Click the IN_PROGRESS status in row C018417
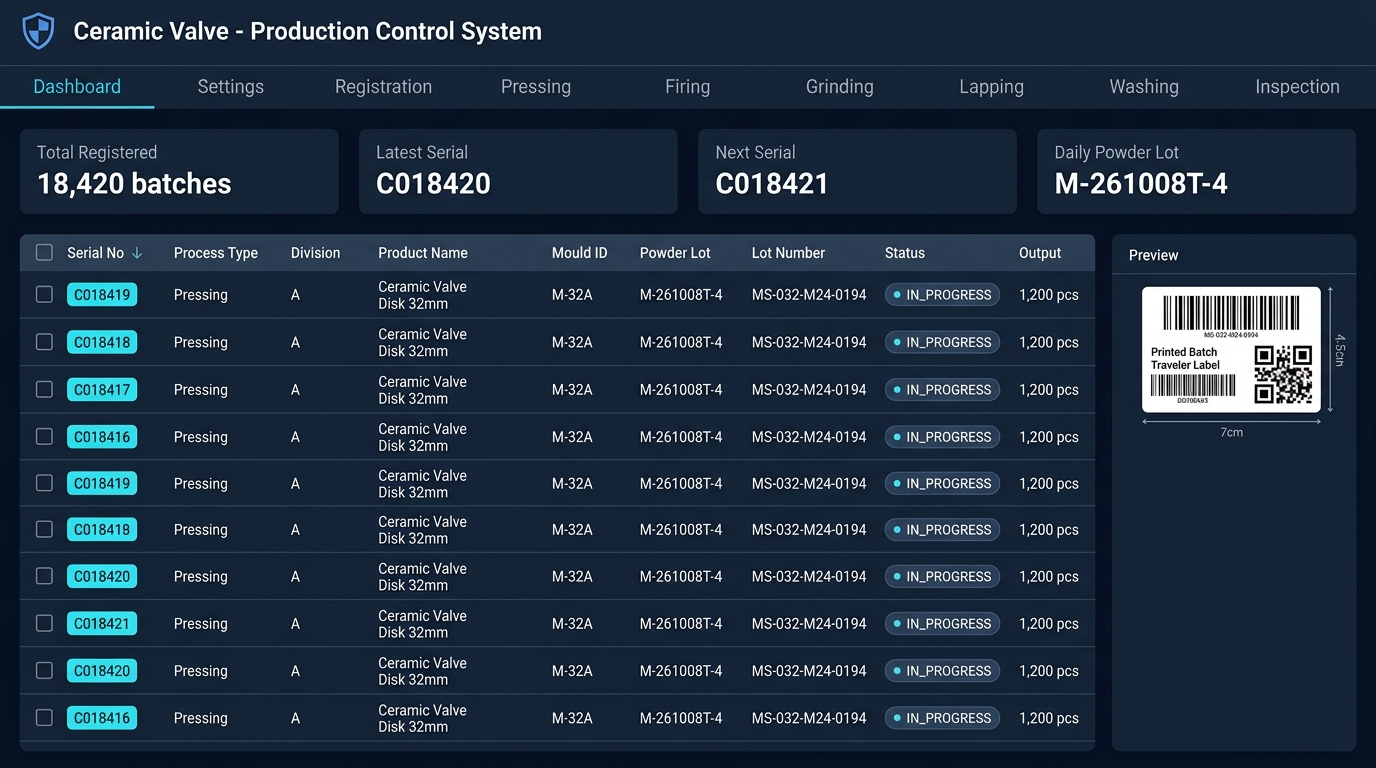 tap(942, 390)
